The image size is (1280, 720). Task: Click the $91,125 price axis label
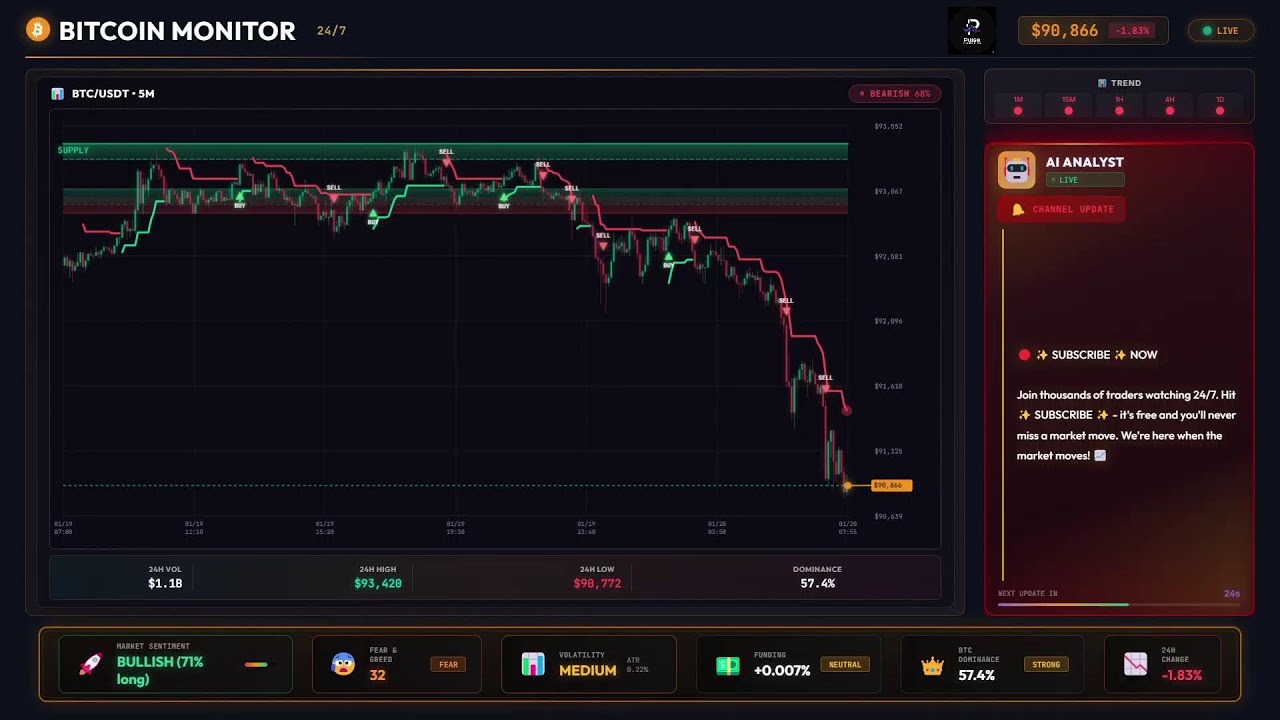[888, 451]
